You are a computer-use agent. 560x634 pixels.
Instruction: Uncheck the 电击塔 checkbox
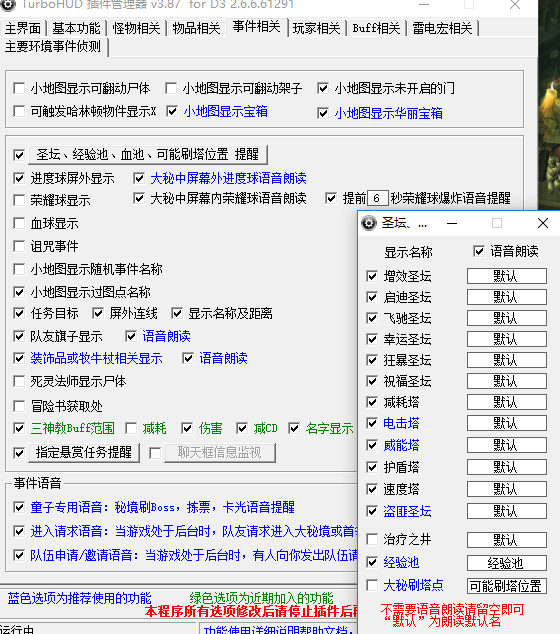pos(372,423)
